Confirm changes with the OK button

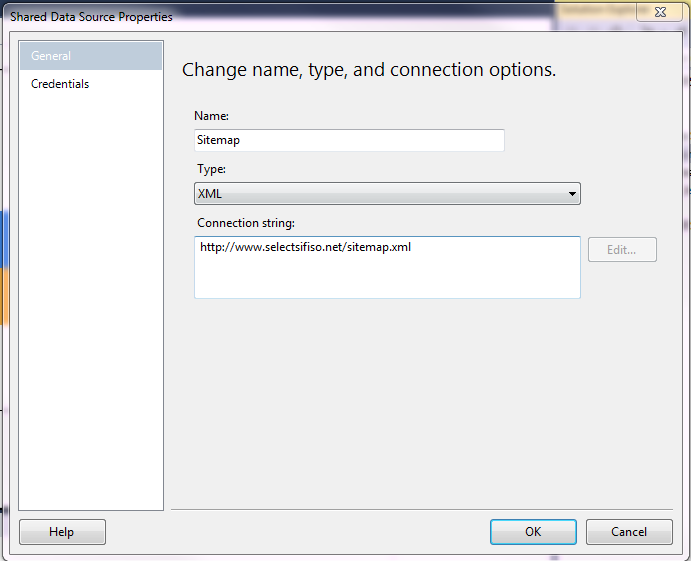533,532
